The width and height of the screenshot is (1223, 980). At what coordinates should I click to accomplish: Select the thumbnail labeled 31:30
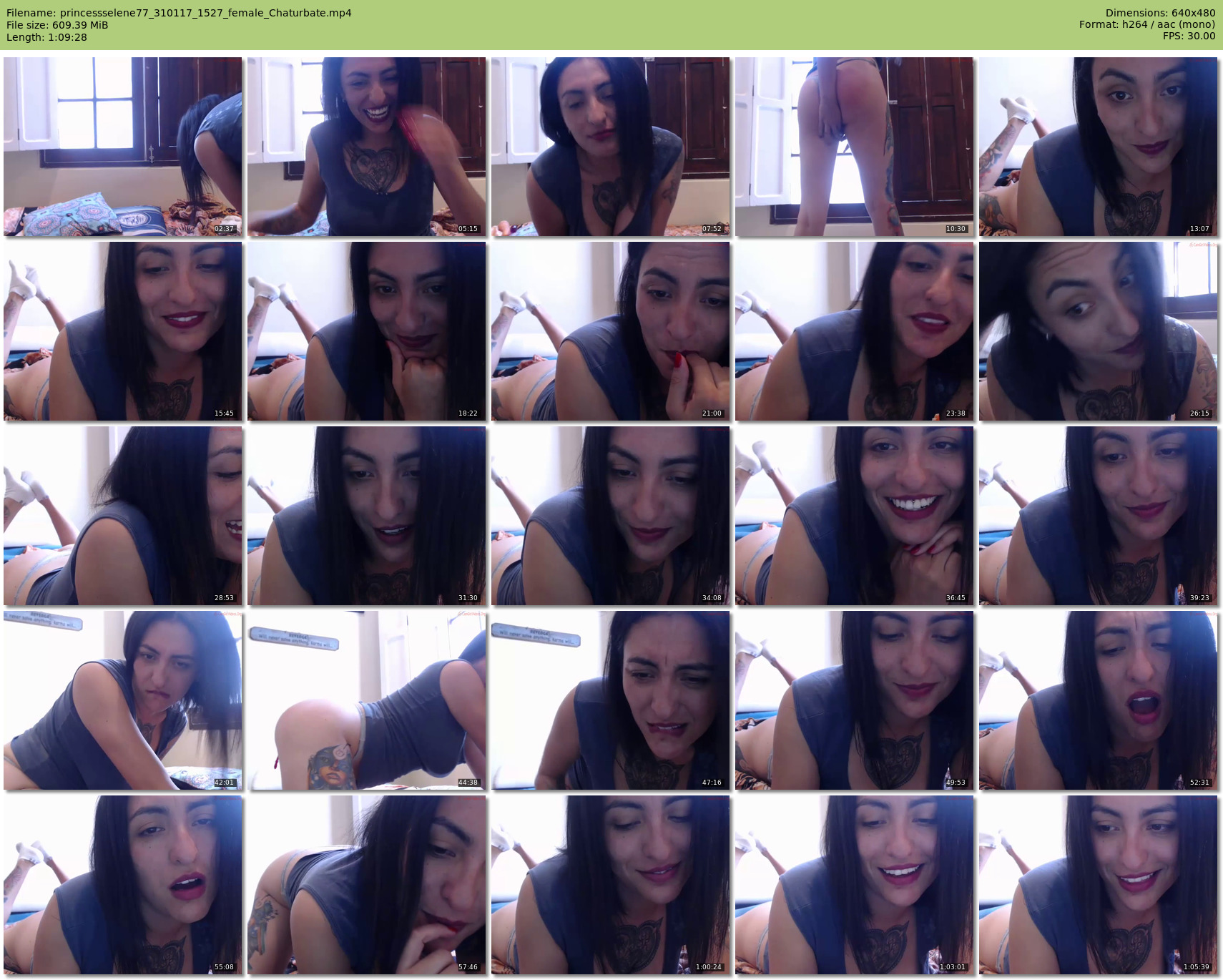pyautogui.click(x=366, y=516)
